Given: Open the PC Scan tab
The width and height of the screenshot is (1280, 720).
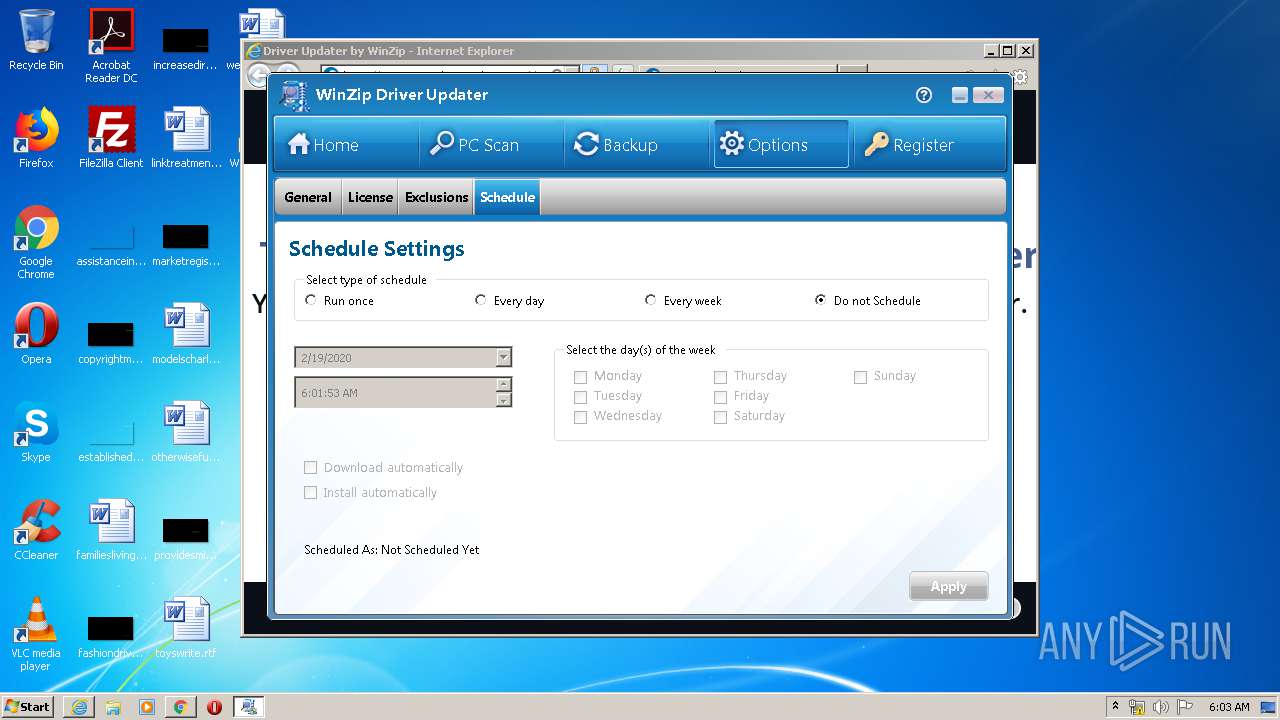Looking at the screenshot, I should [x=474, y=145].
